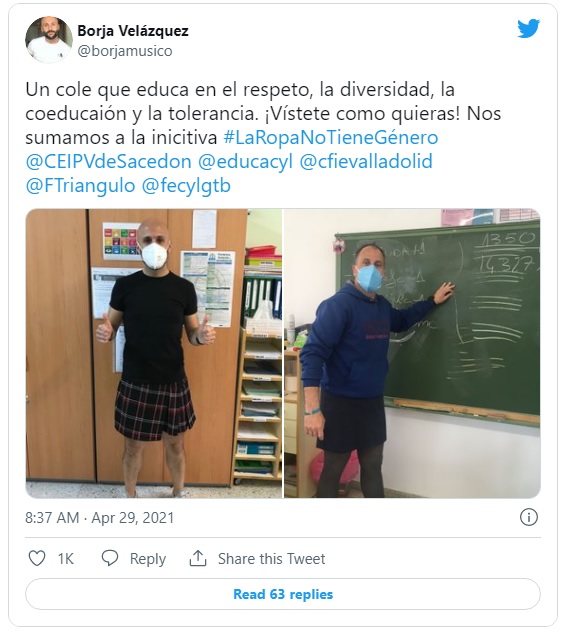Open left photo of man in plaid skirt
This screenshot has height=633, width=565.
click(x=154, y=353)
